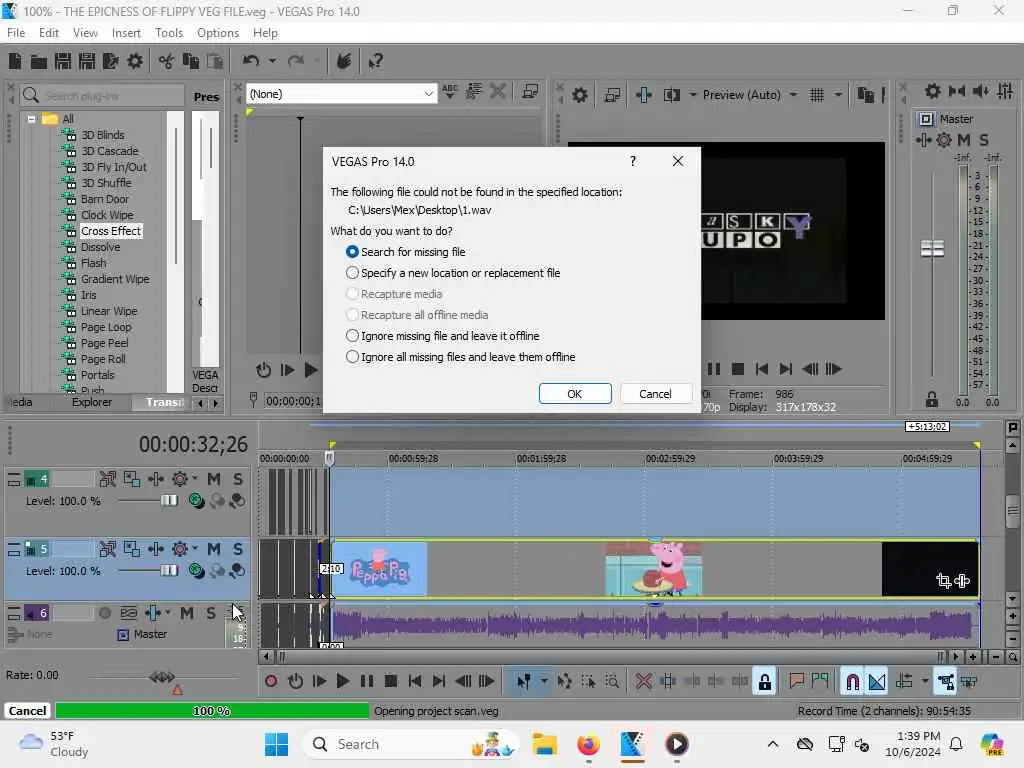Click the Master volume fader handle
Image resolution: width=1024 pixels, height=768 pixels.
(932, 249)
